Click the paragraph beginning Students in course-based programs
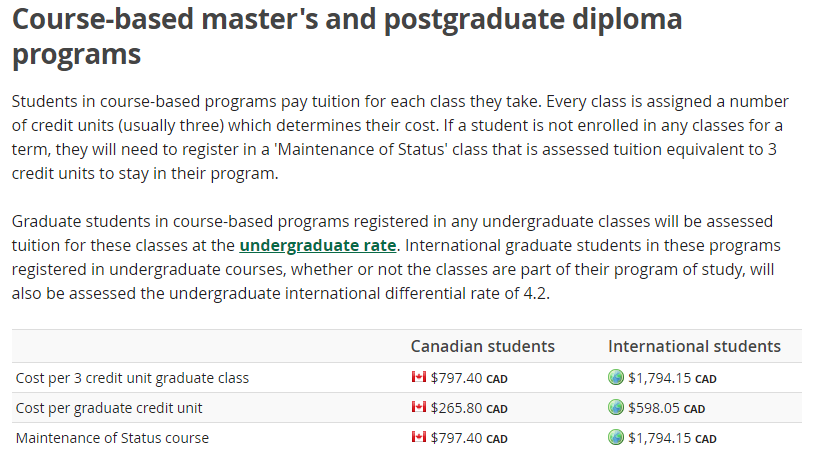Image resolution: width=816 pixels, height=450 pixels. (400, 137)
